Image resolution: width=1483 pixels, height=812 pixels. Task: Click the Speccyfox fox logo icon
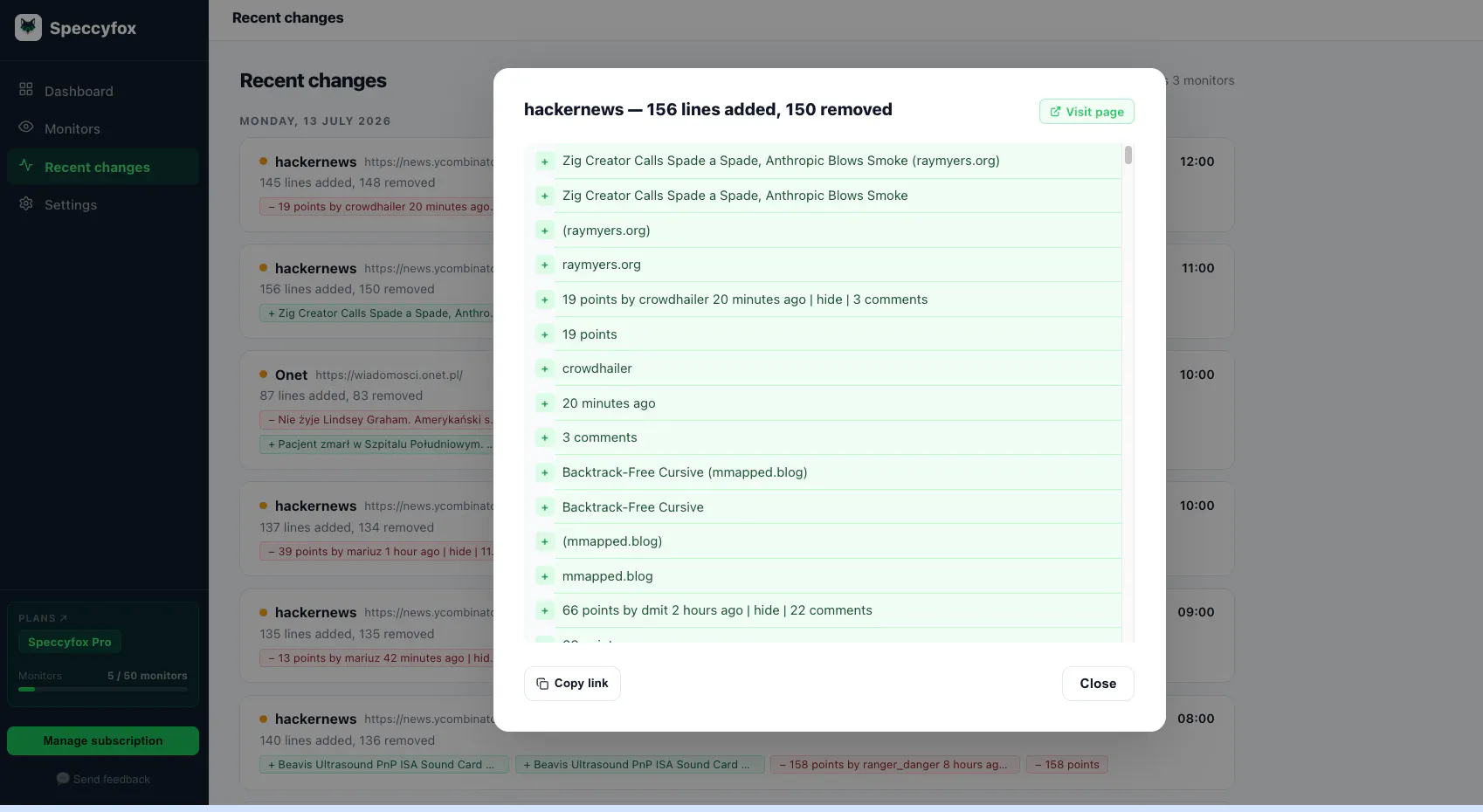(28, 27)
